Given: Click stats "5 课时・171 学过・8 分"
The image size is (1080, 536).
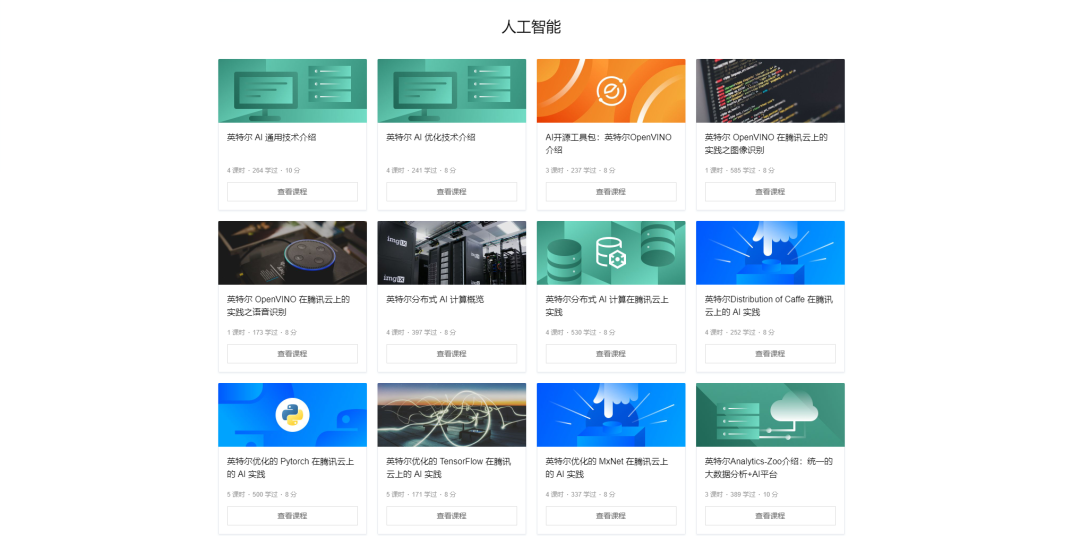Looking at the screenshot, I should click(x=421, y=494).
